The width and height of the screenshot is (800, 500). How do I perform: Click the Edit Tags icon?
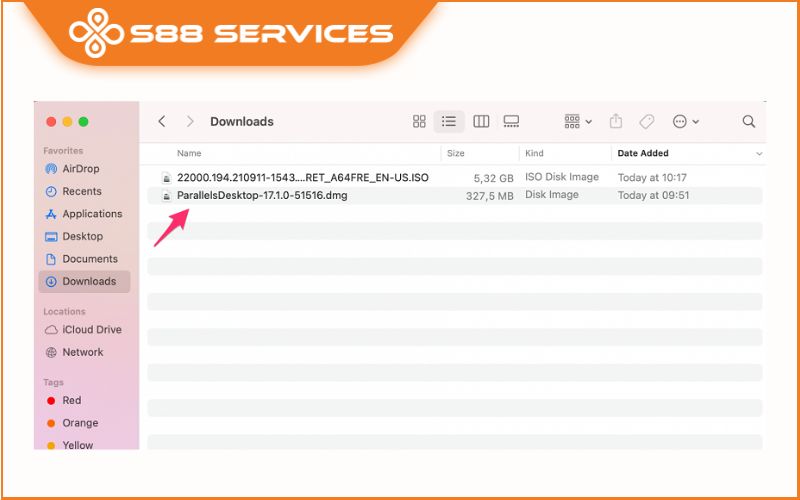click(646, 121)
